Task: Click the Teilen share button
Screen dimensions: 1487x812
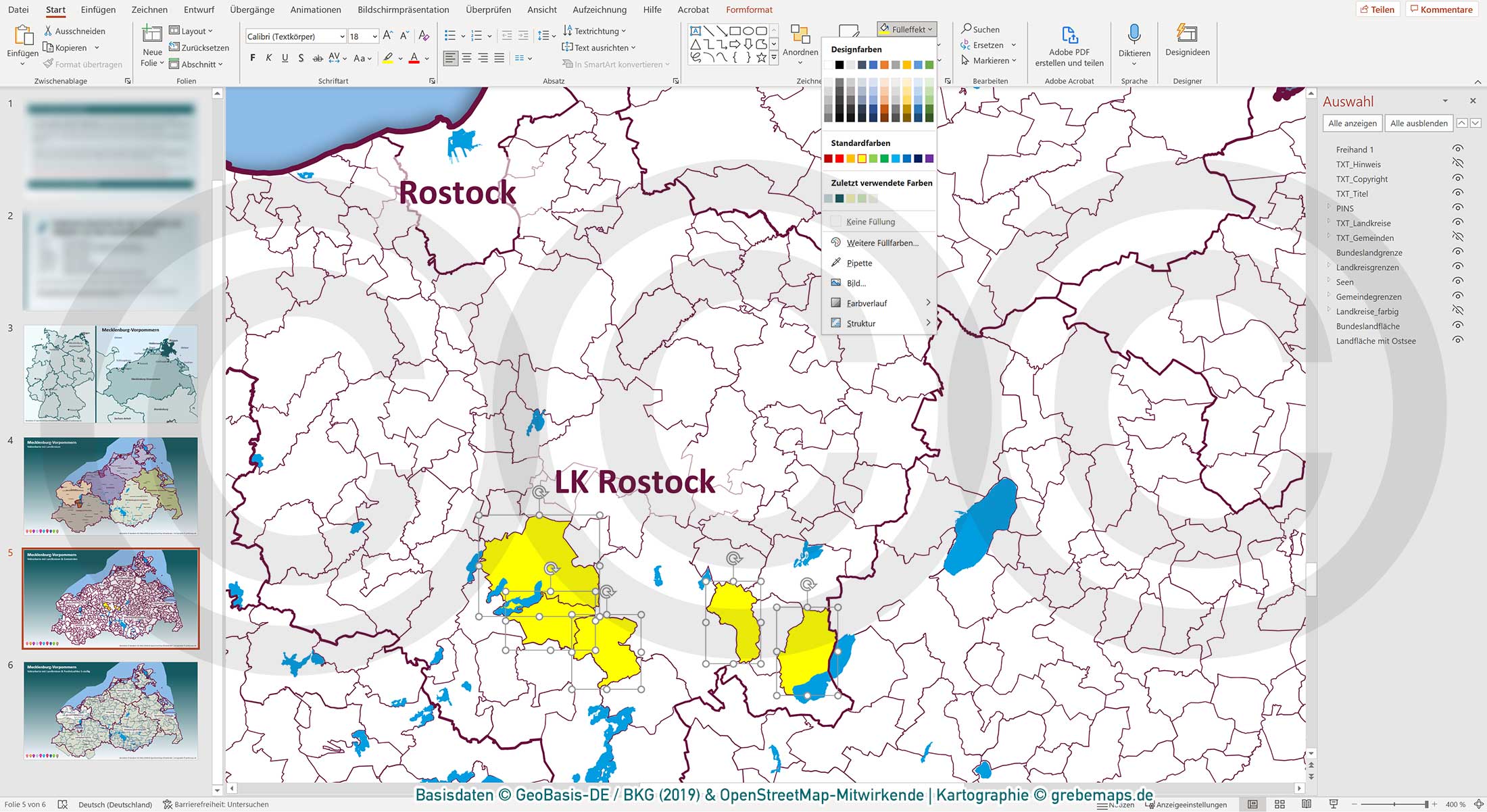Action: point(1377,9)
